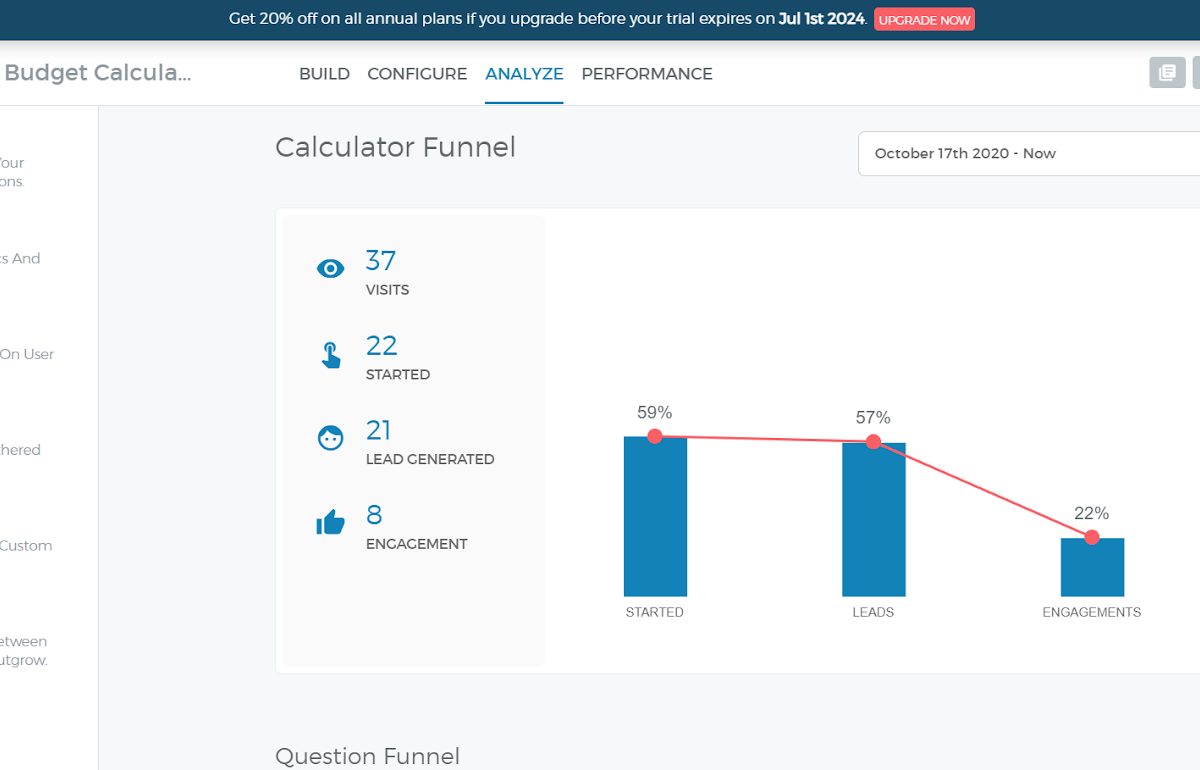Select the Analyze tab
Screen dimensions: 1200x770
(524, 74)
